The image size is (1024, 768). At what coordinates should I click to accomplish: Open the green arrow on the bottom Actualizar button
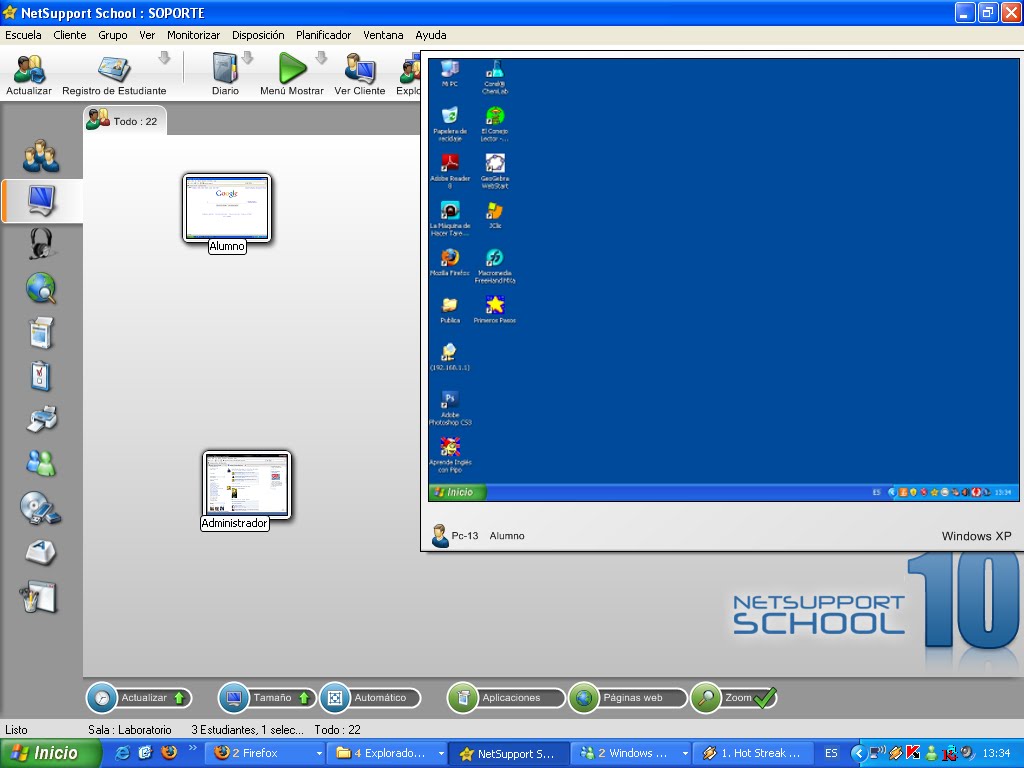[180, 698]
